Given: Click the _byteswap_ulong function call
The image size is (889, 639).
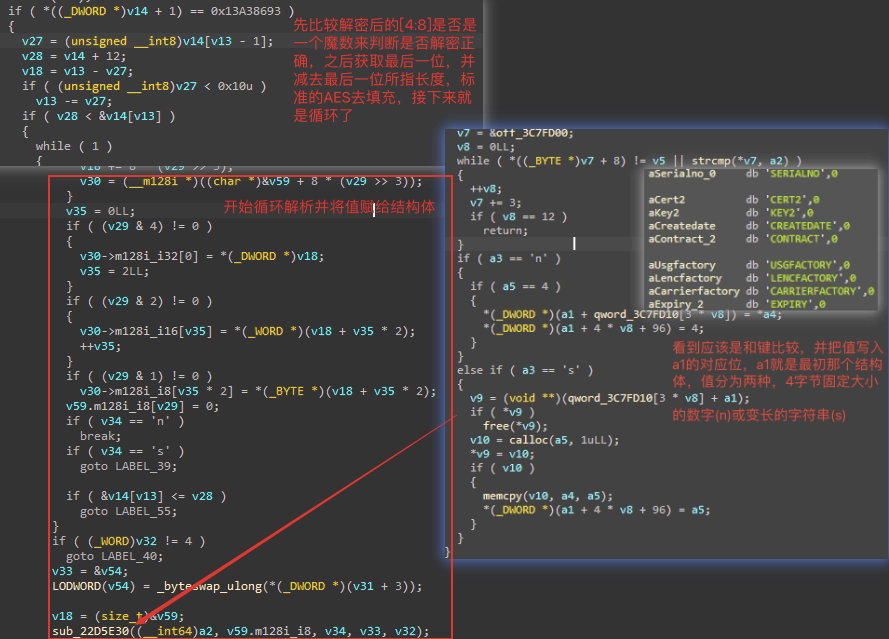Looking at the screenshot, I should 289,586.
